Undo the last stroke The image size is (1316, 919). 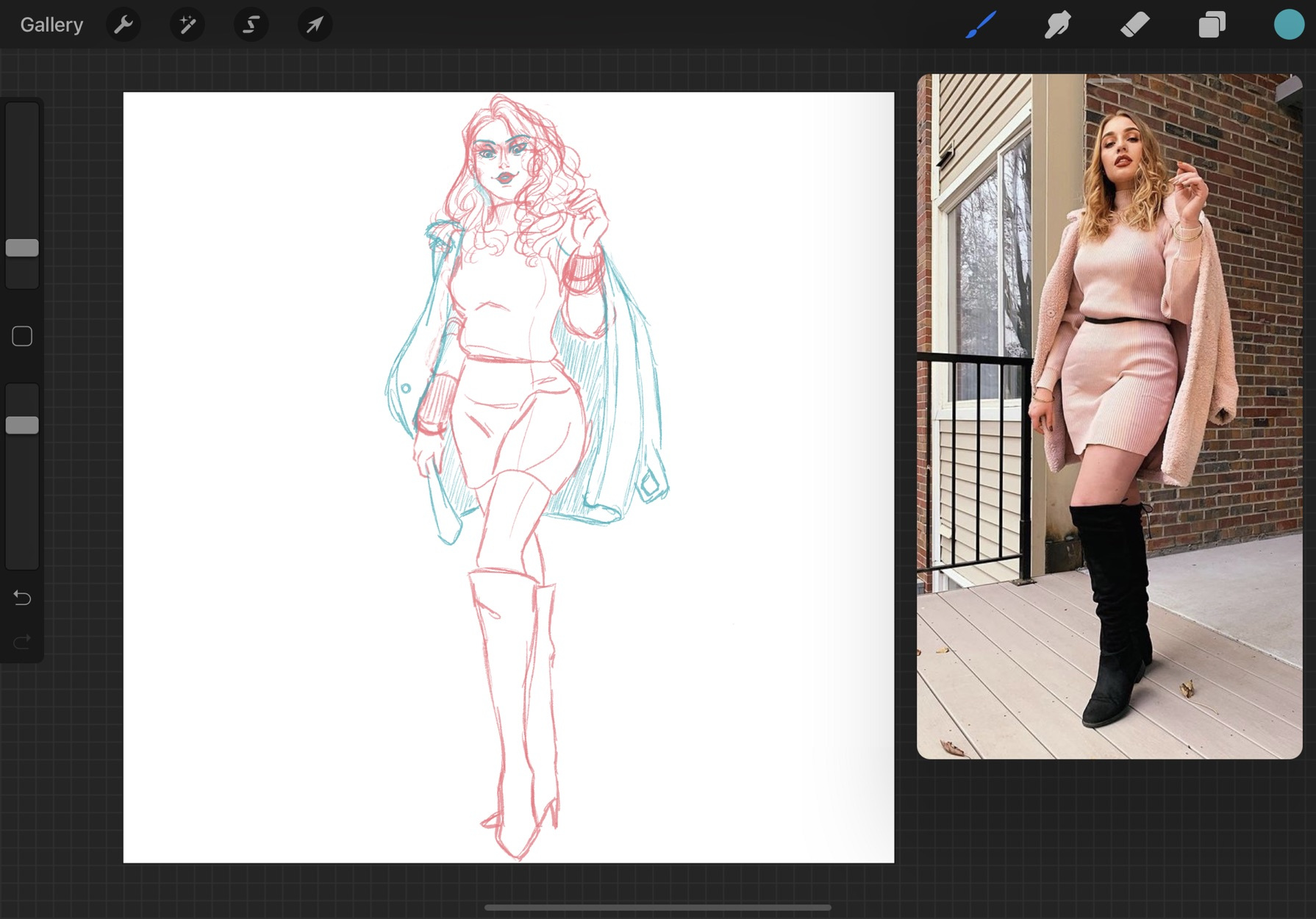tap(22, 598)
